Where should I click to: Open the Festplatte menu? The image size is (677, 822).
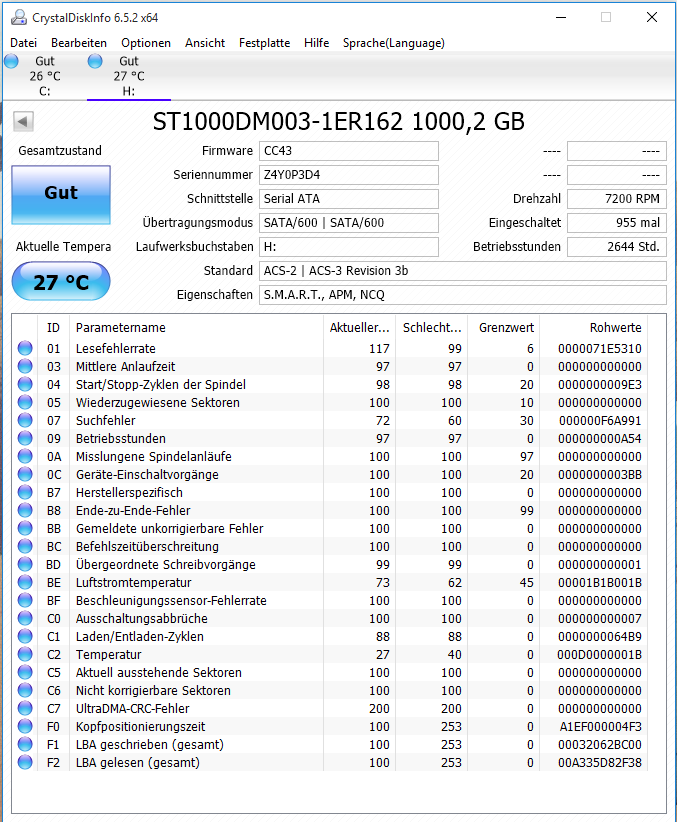(264, 43)
